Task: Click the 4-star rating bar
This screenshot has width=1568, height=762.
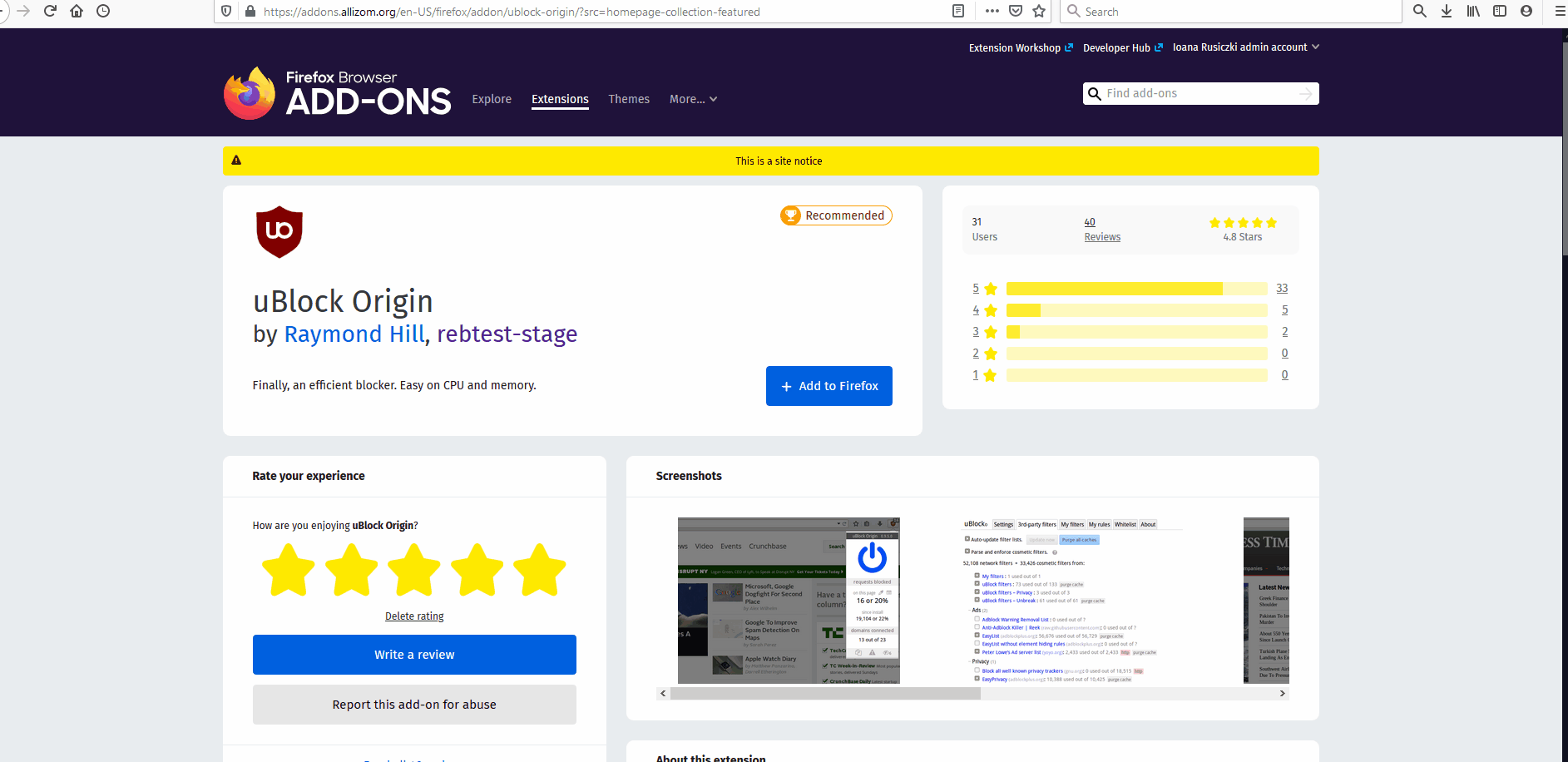Action: (x=1136, y=310)
